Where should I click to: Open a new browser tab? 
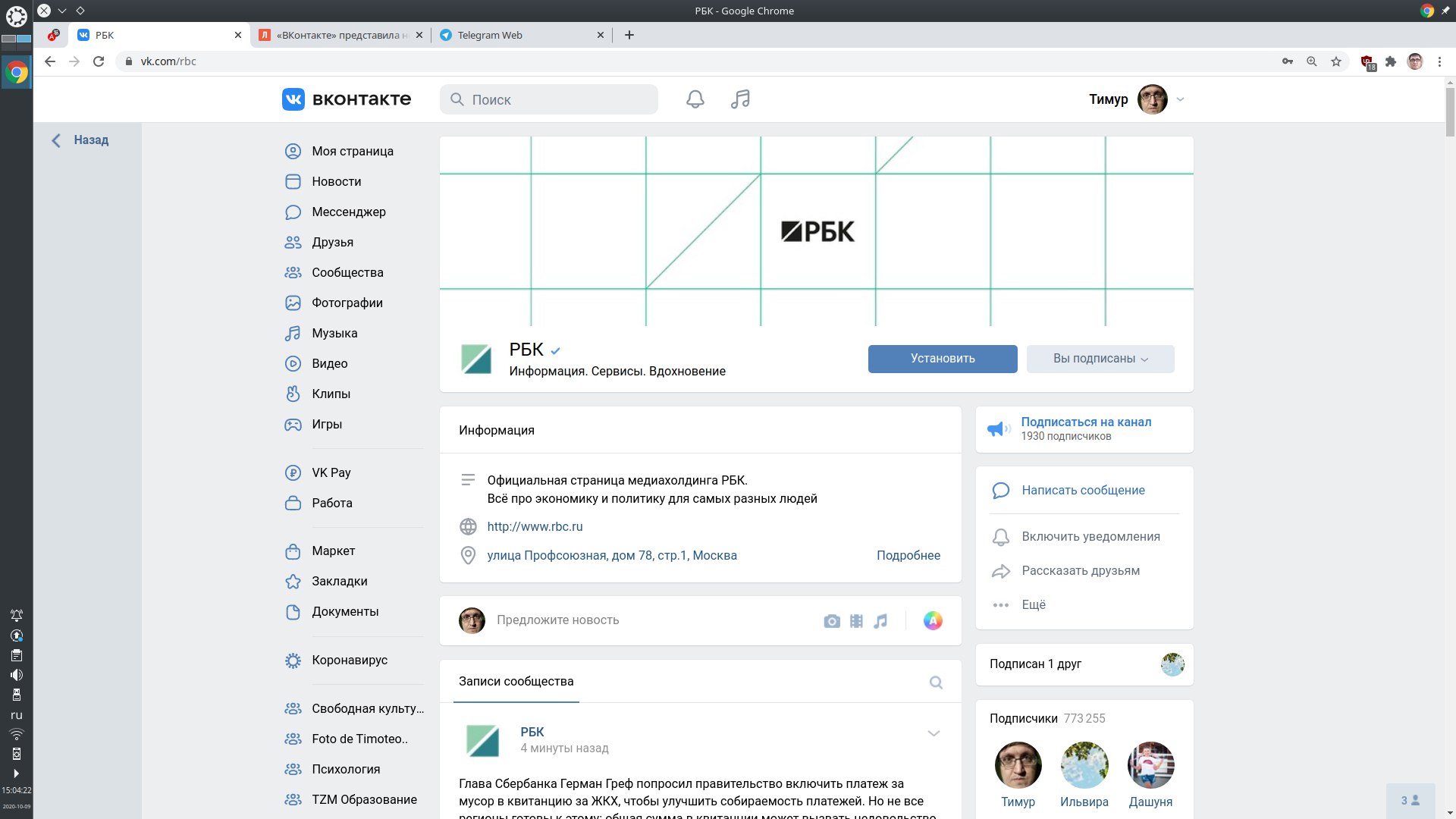pyautogui.click(x=629, y=35)
